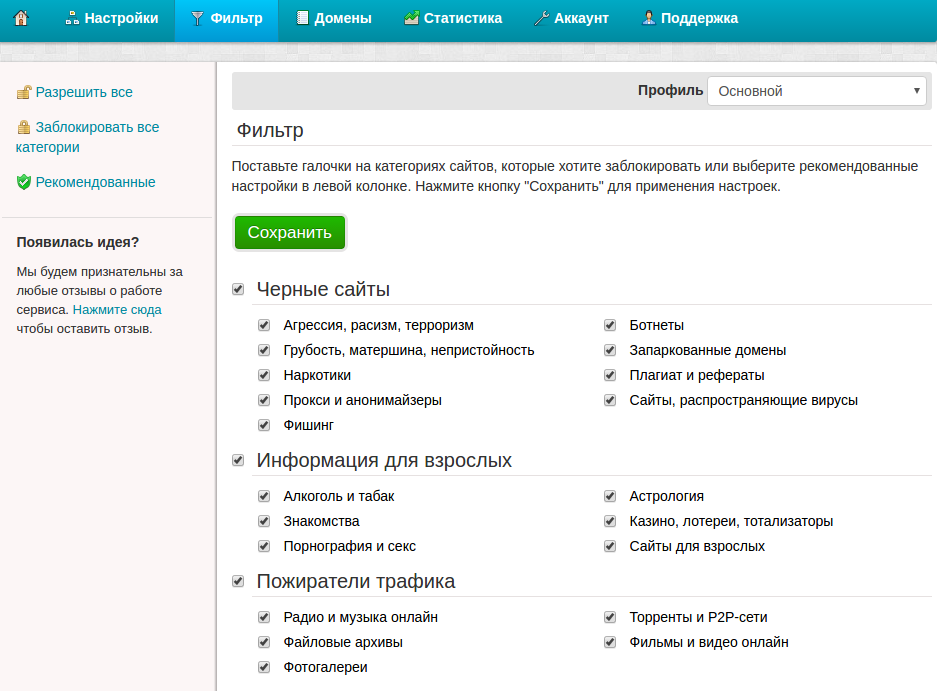937x691 pixels.
Task: Toggle Грубость, матершина, непристойность checkbox
Action: pos(264,350)
